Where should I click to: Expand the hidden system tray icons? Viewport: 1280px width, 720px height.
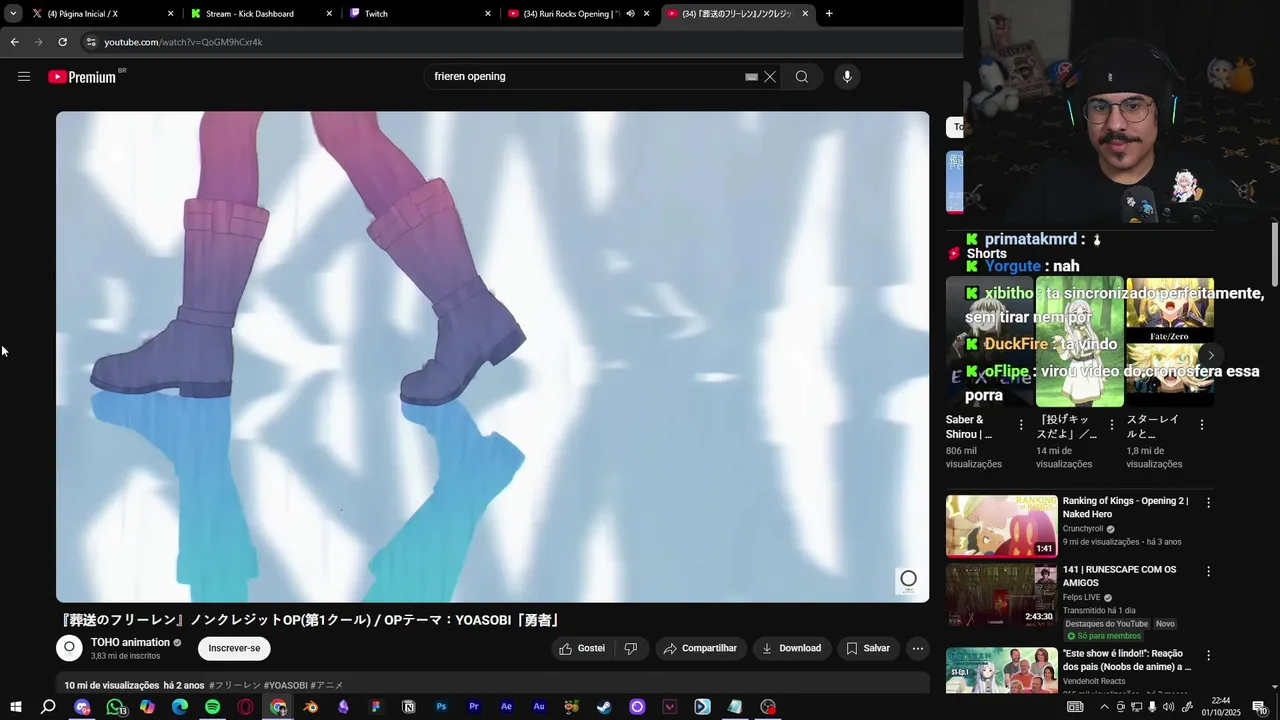tap(1104, 707)
